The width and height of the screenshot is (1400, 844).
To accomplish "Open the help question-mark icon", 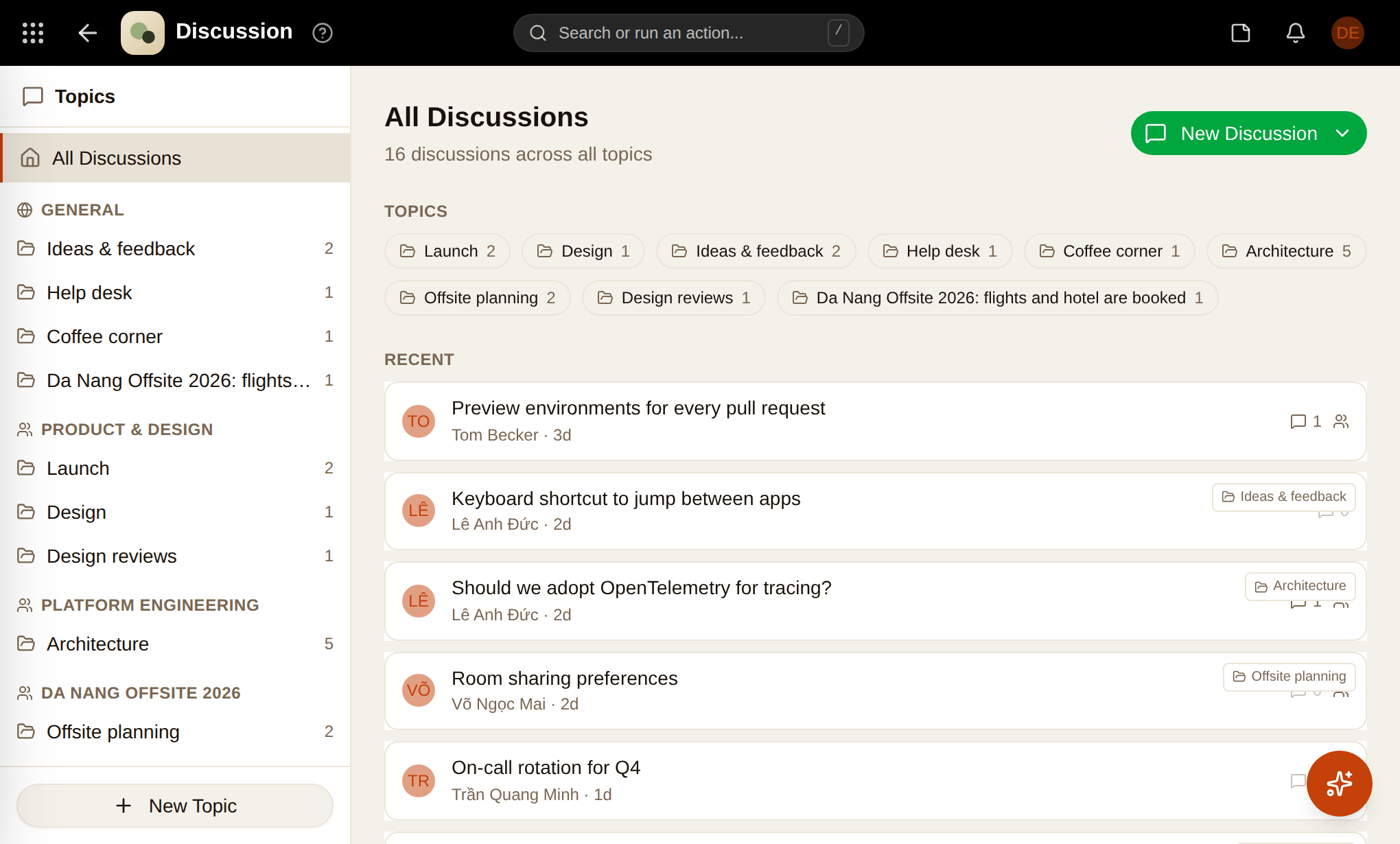I will [323, 33].
